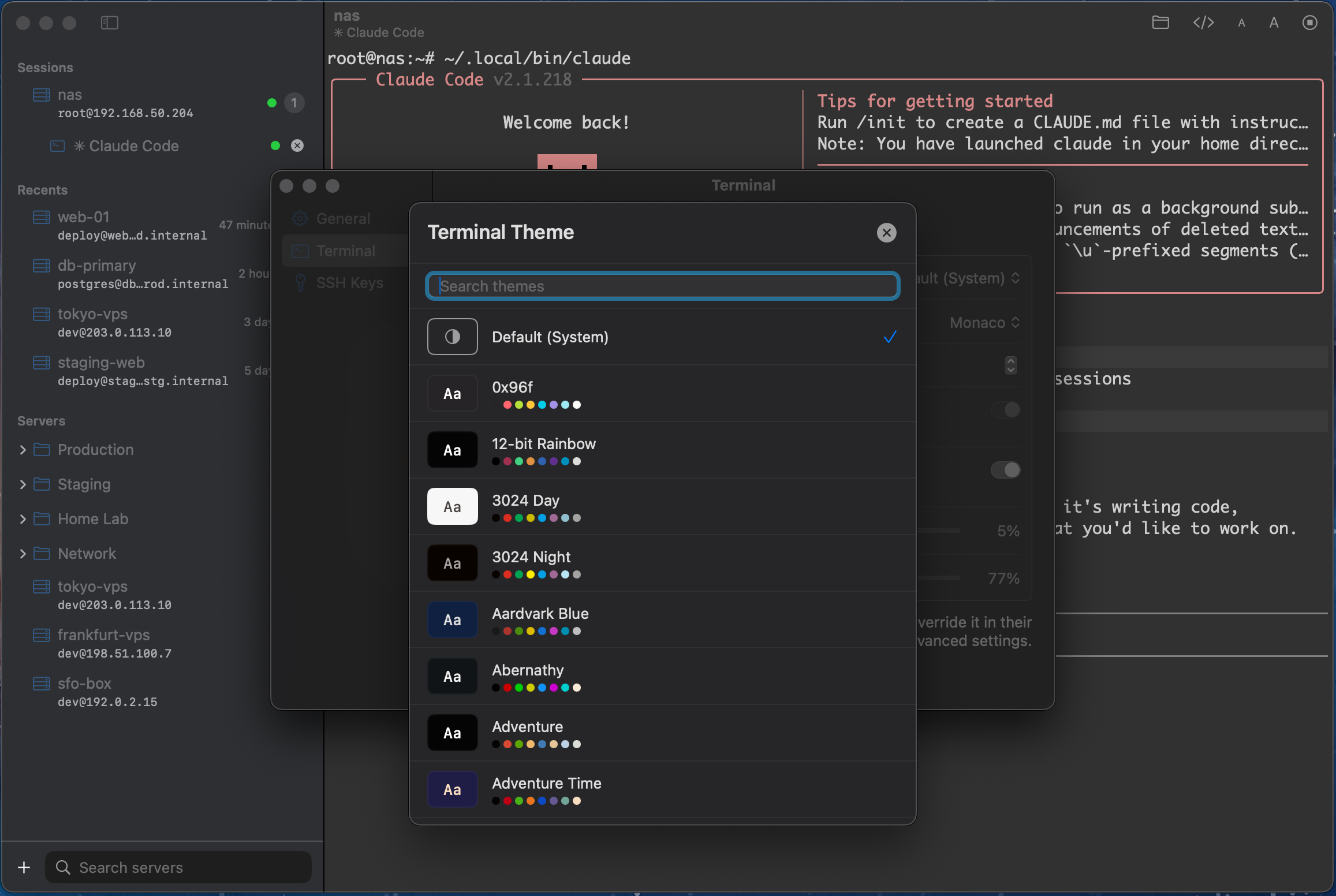The image size is (1336, 896).
Task: Click the General gear icon
Action: [x=300, y=219]
